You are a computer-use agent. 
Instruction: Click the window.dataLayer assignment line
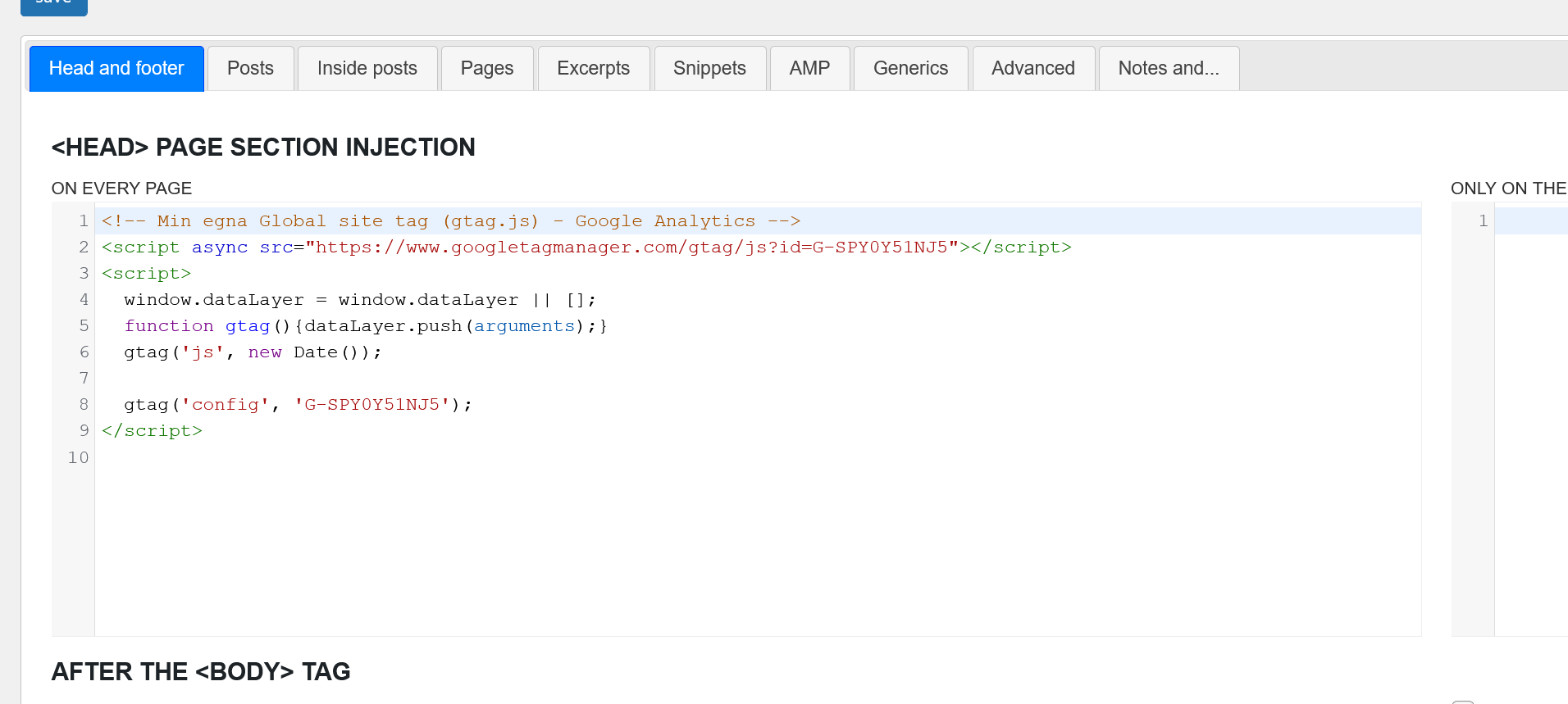359,300
